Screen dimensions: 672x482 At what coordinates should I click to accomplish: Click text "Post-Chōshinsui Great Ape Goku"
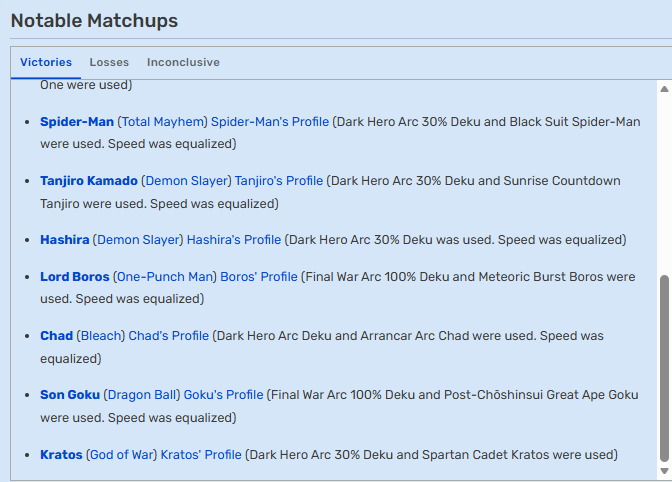(541, 395)
